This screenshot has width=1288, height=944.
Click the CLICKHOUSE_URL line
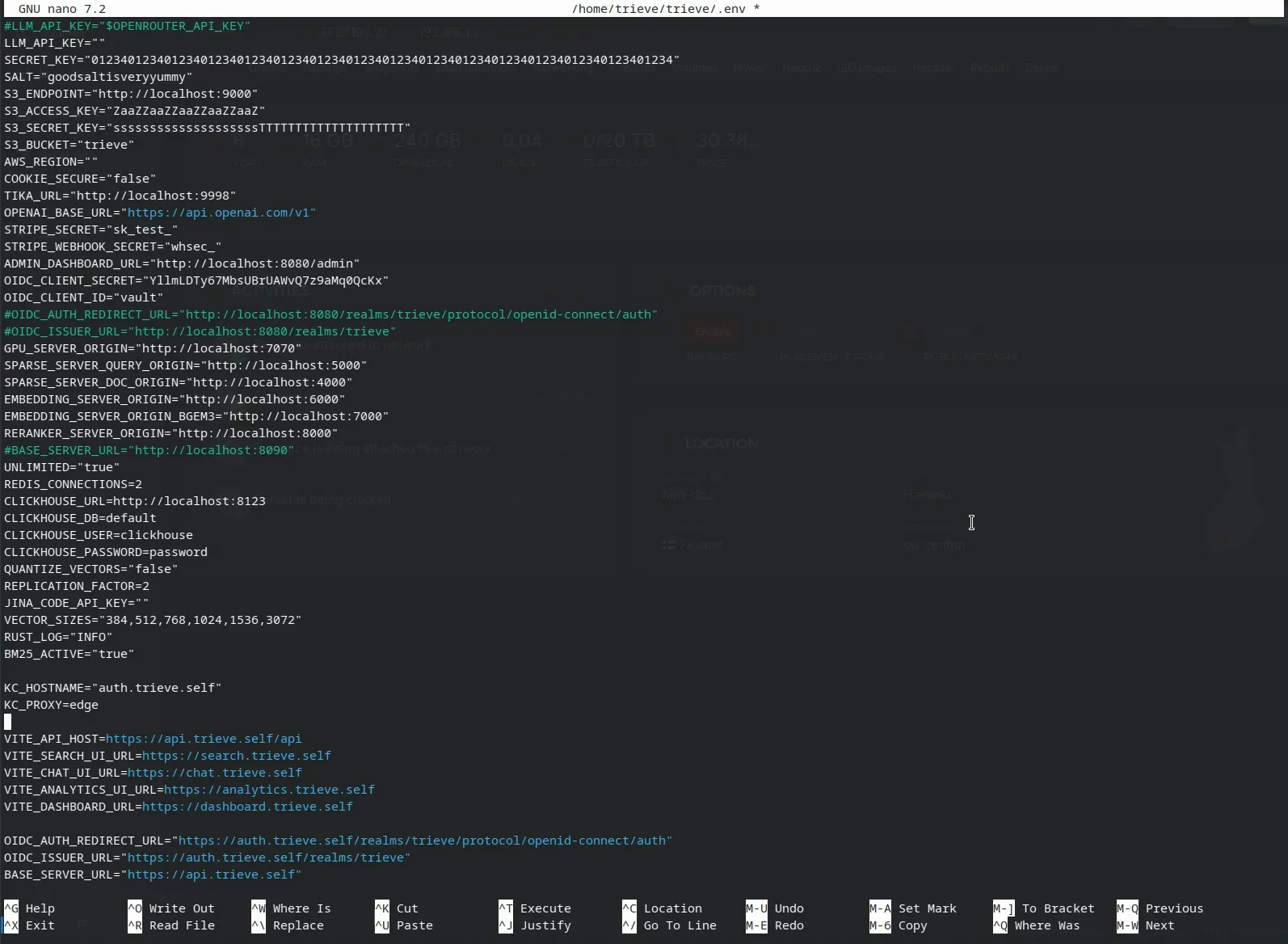coord(135,501)
